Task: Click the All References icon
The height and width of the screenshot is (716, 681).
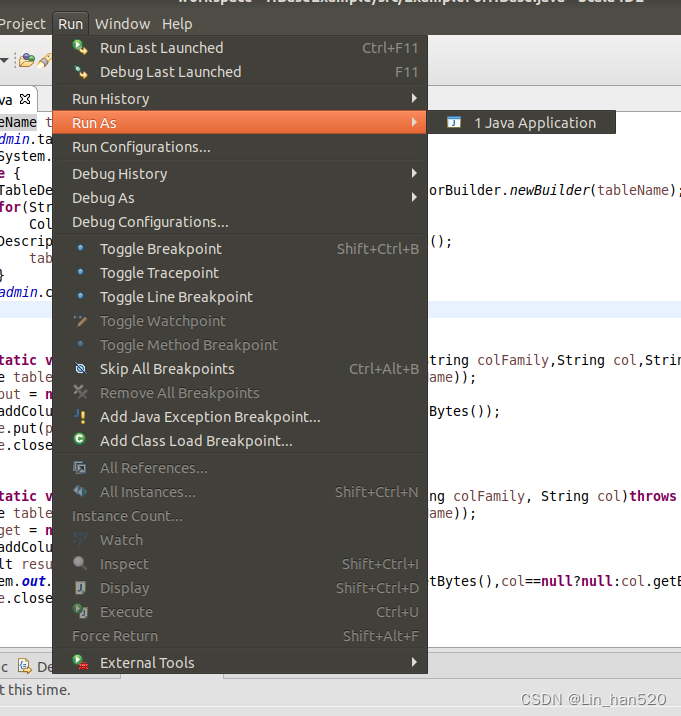Action: coord(79,468)
